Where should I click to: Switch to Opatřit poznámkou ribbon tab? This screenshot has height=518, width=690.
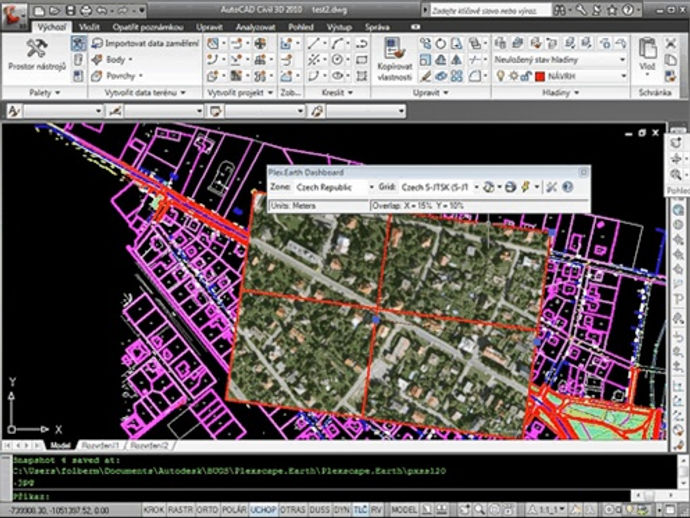click(x=148, y=27)
